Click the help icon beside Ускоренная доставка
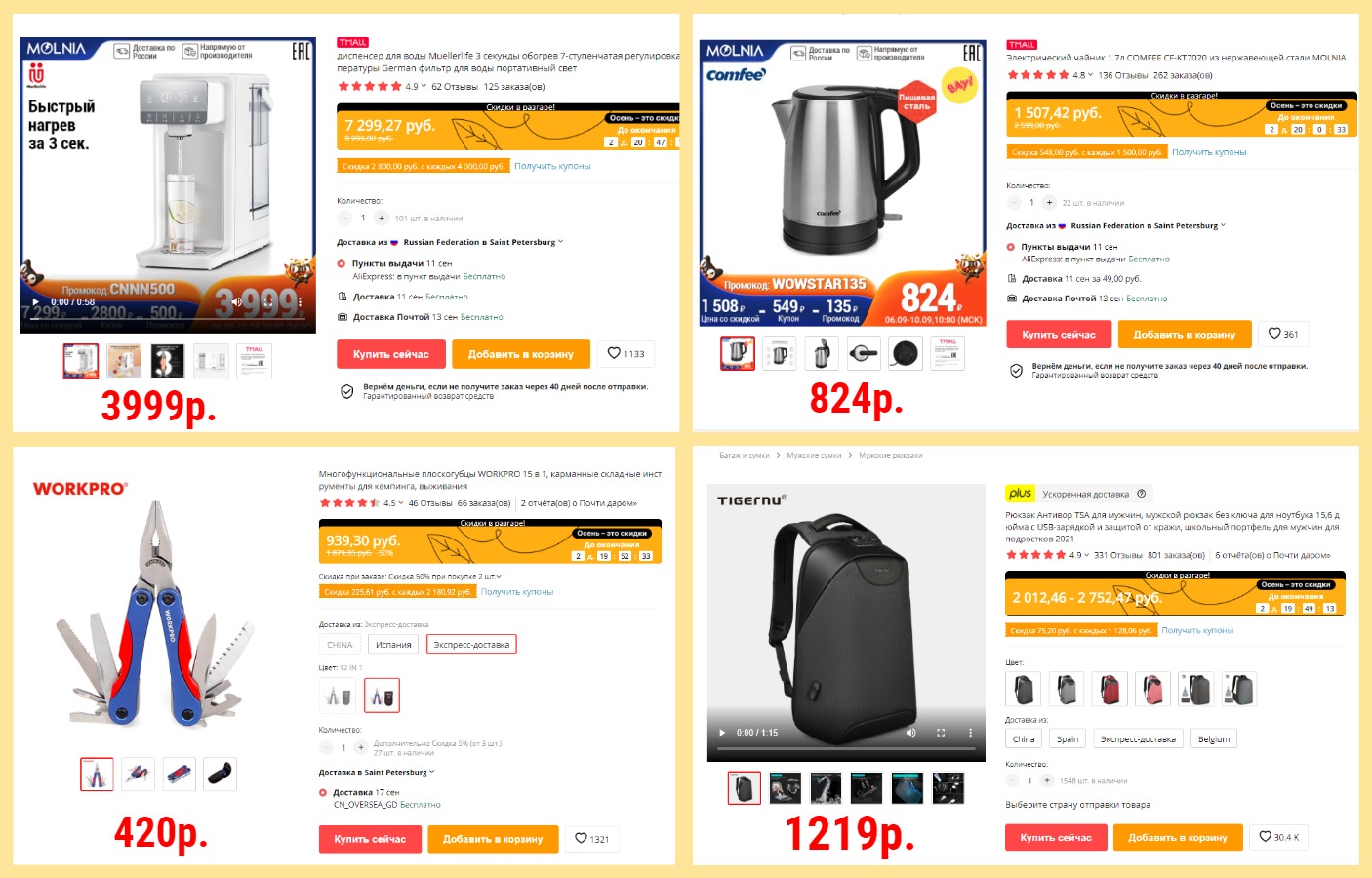This screenshot has width=1372, height=878. pos(1141,494)
